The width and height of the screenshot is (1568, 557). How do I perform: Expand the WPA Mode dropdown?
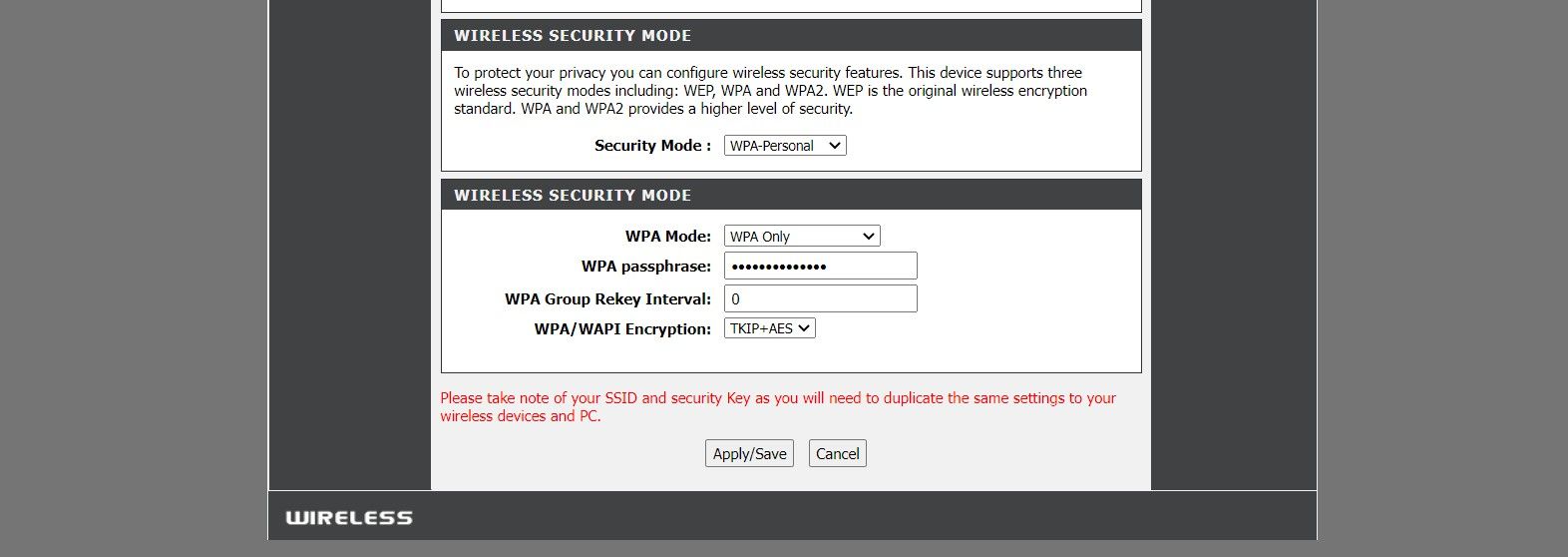coord(802,237)
